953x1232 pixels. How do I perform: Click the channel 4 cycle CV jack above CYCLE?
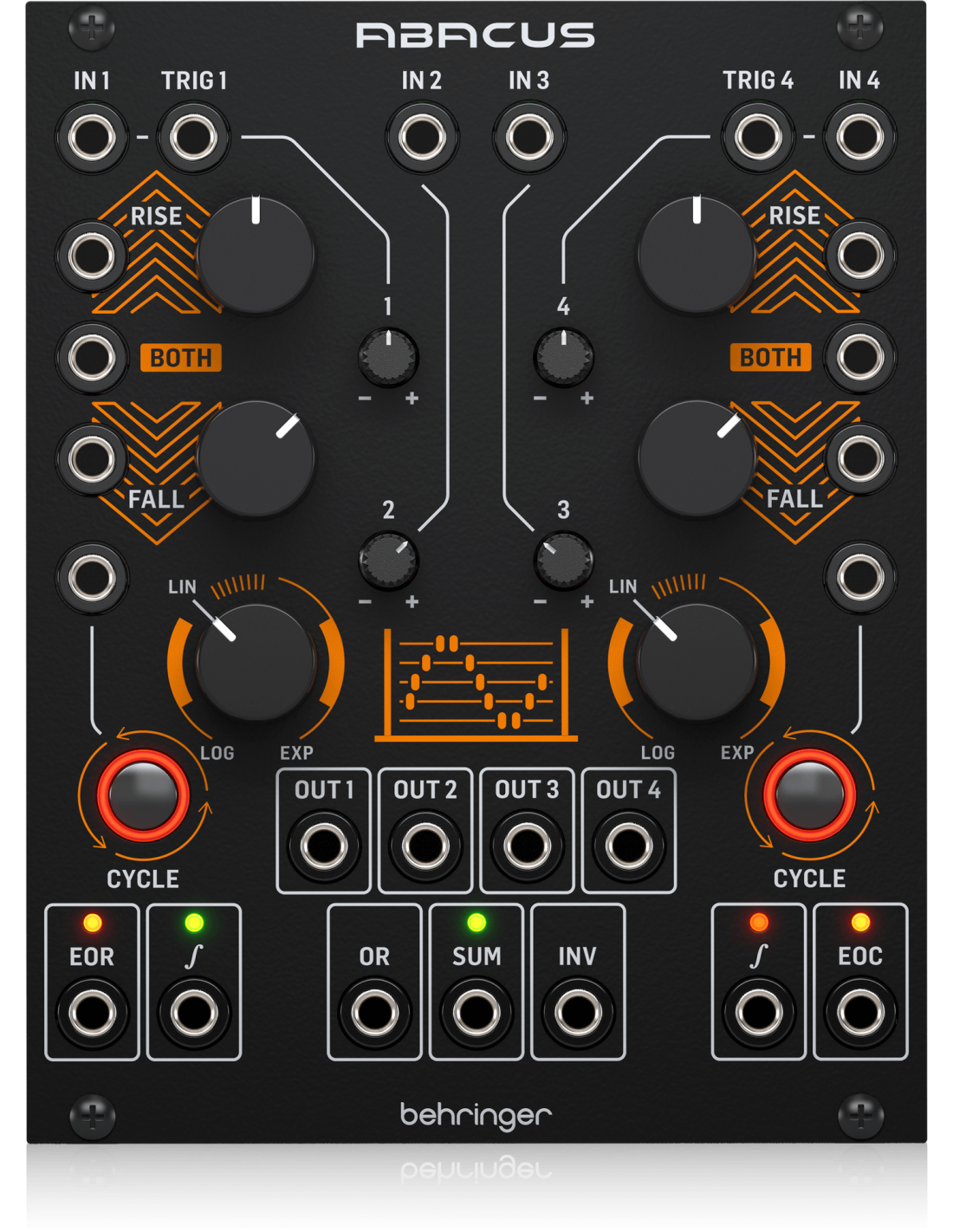click(x=859, y=578)
